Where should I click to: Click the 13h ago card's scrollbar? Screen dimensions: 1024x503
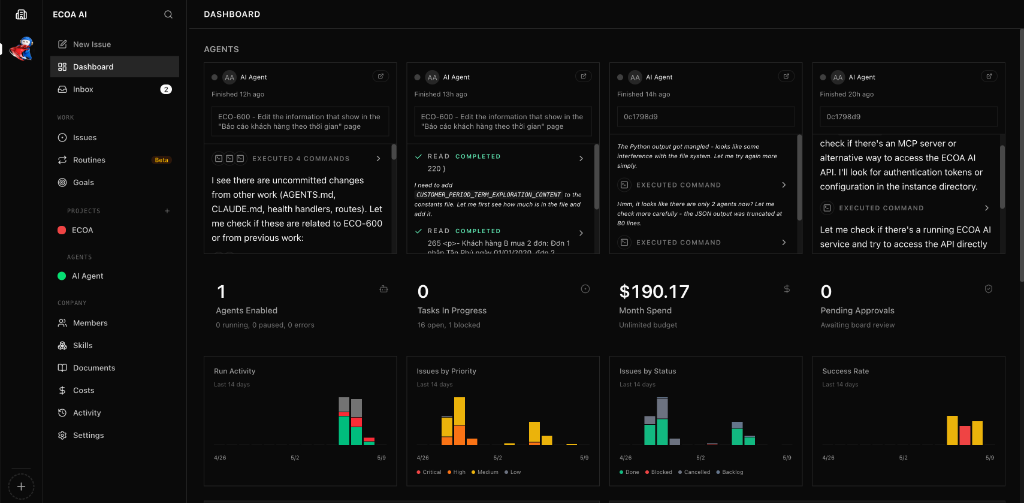[596, 176]
